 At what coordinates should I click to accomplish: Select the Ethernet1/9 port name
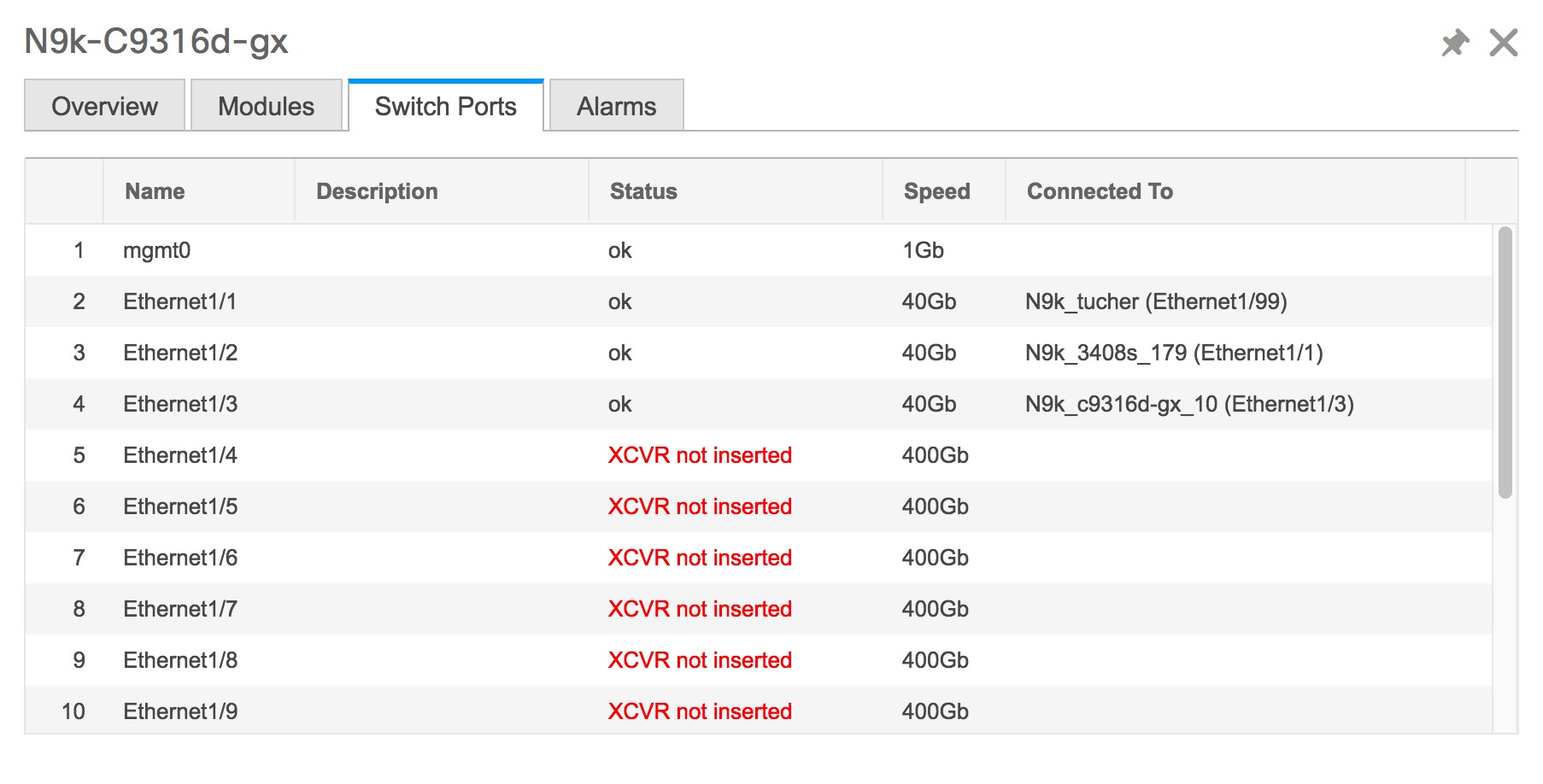click(180, 711)
